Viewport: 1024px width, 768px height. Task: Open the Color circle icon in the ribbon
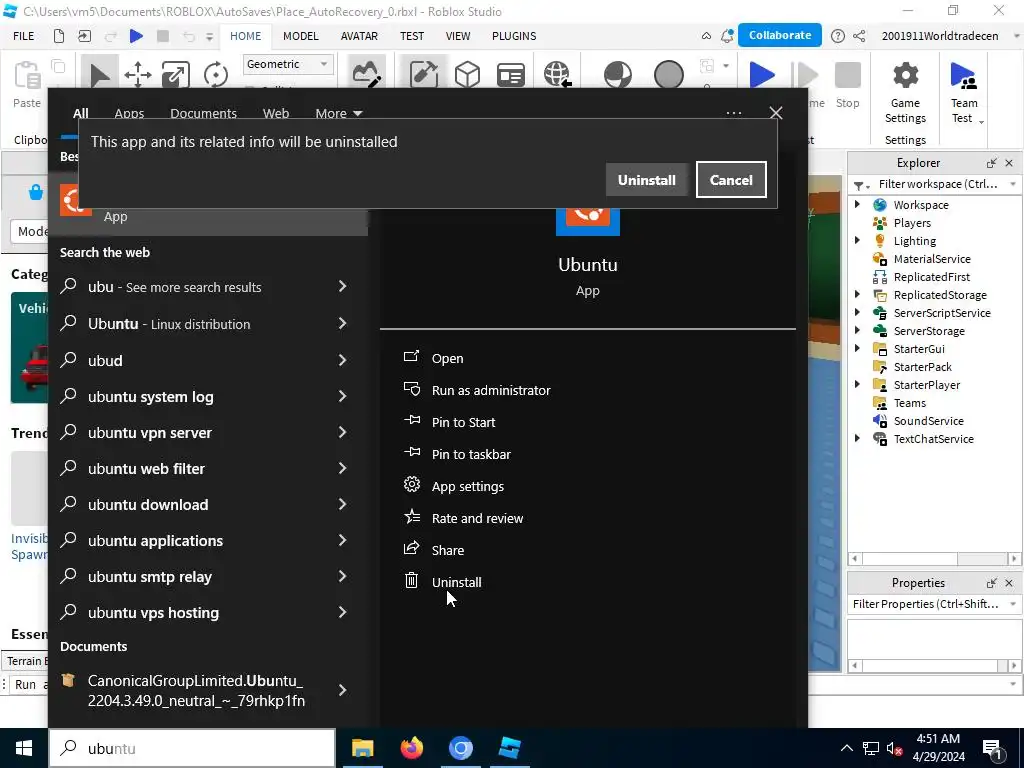pos(669,74)
